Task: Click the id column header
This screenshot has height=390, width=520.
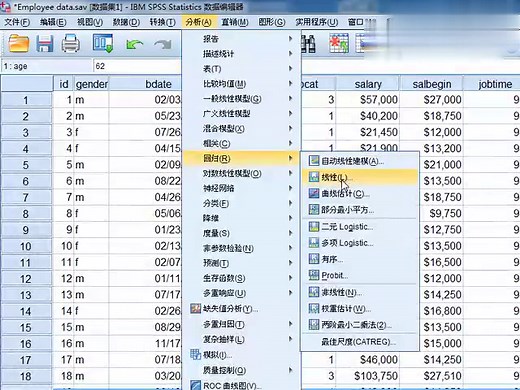Action: (63, 84)
